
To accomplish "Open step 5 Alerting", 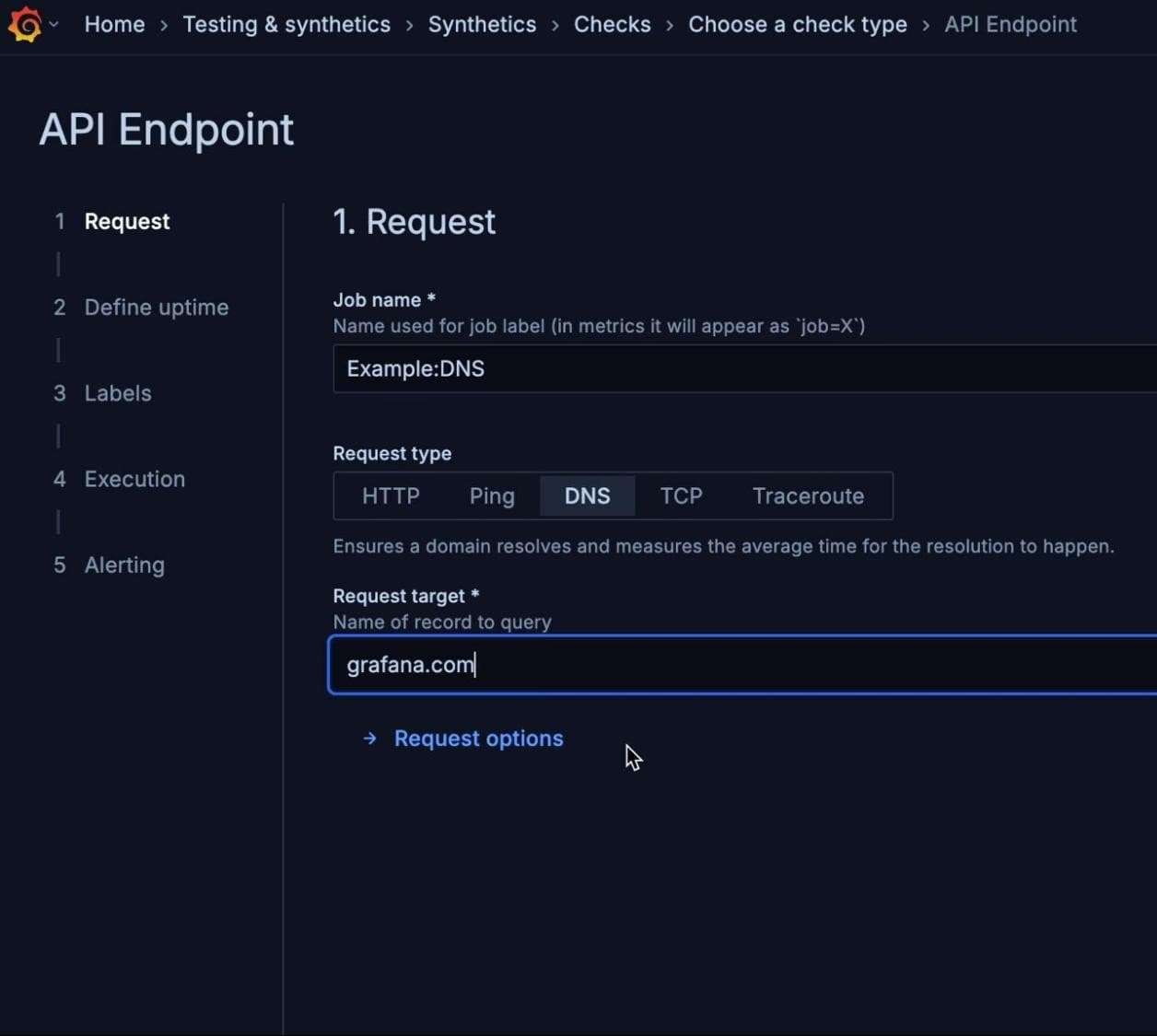I will coord(124,565).
